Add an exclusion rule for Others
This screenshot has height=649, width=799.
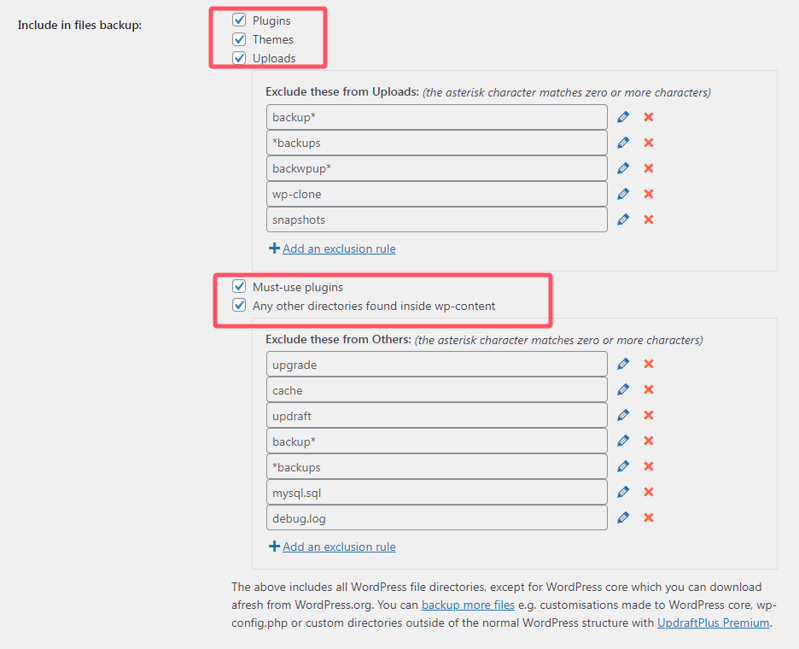point(338,547)
